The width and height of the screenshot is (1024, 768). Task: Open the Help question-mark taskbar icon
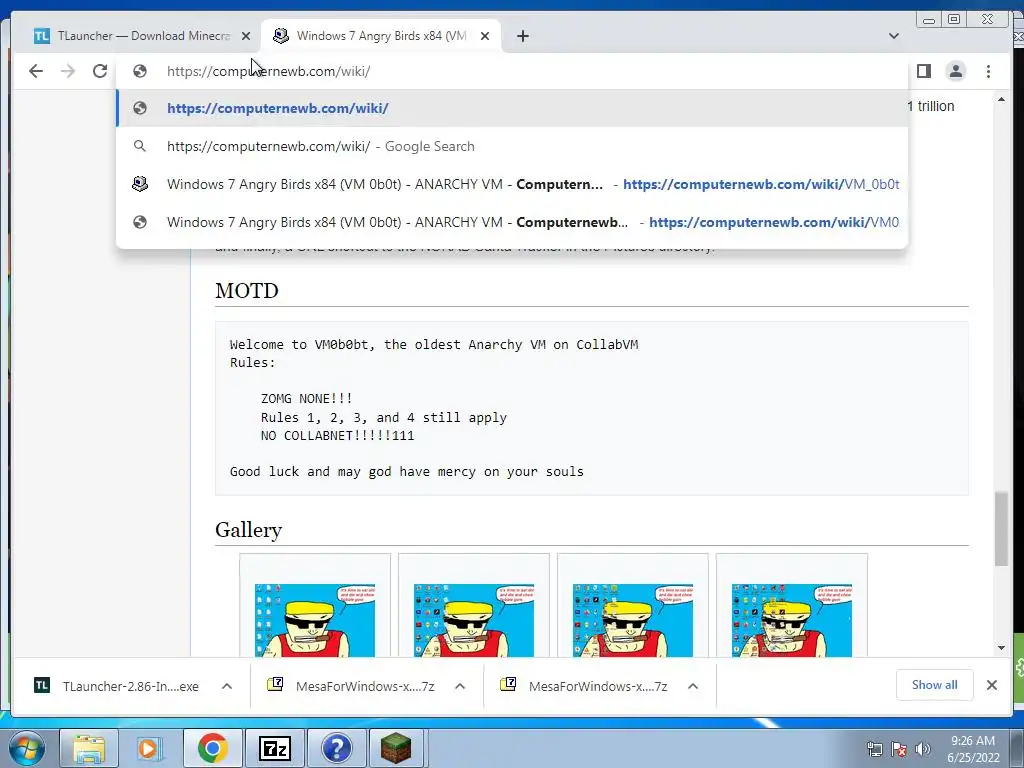tap(336, 748)
